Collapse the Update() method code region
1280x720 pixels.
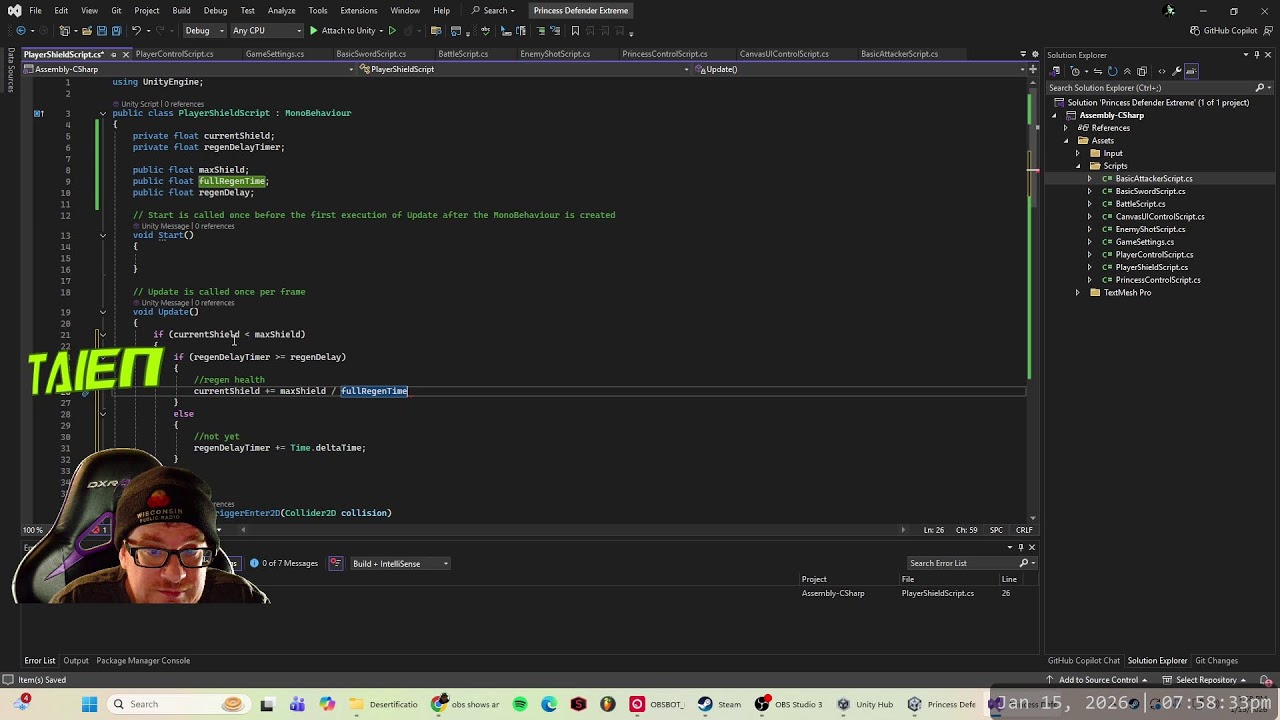coord(102,312)
